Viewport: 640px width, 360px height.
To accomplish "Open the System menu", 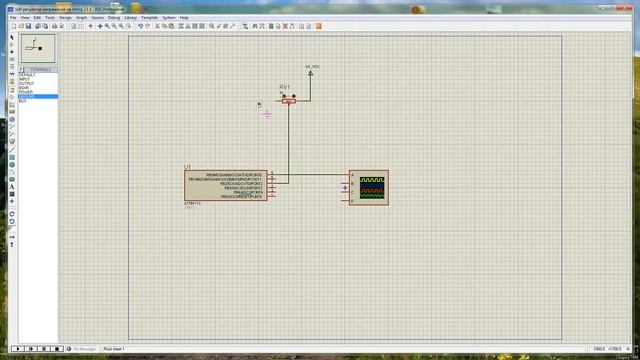I will pos(169,18).
